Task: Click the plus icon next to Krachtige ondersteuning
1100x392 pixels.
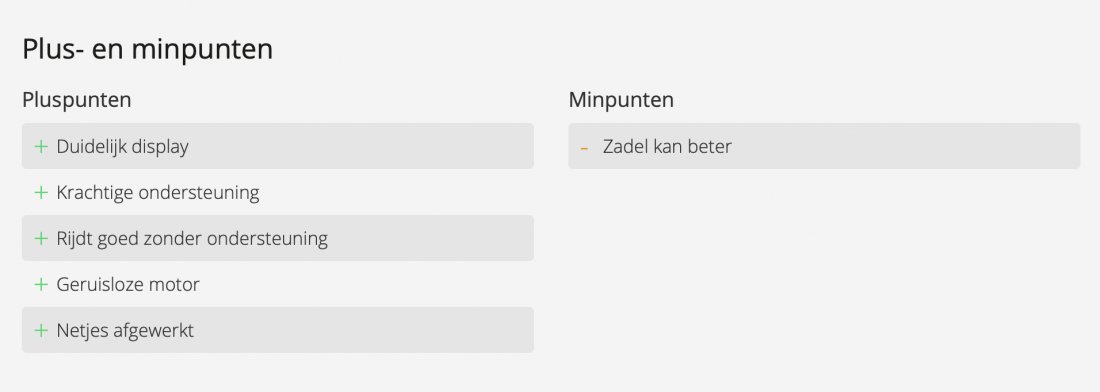Action: [41, 192]
